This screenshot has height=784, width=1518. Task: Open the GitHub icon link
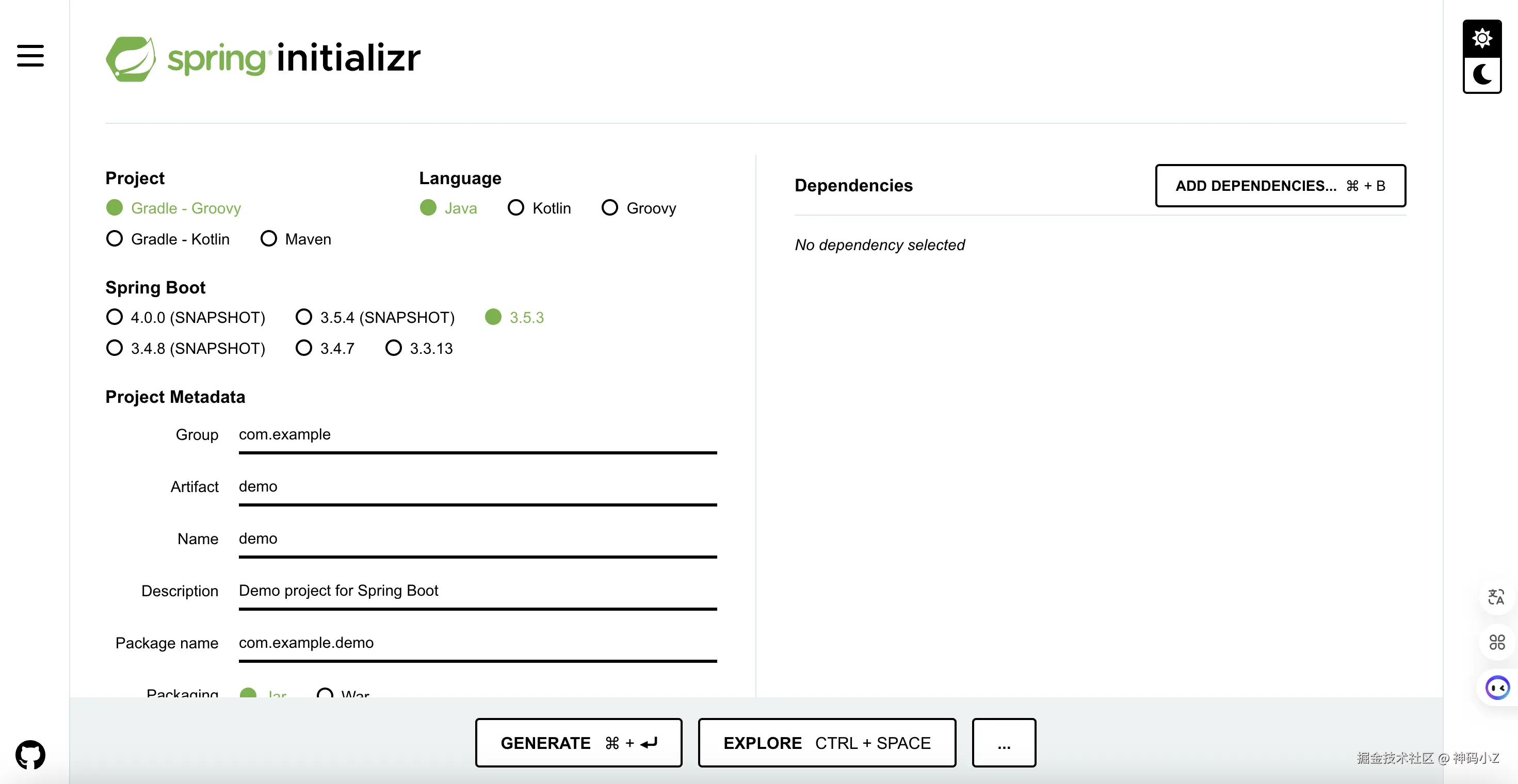30,754
